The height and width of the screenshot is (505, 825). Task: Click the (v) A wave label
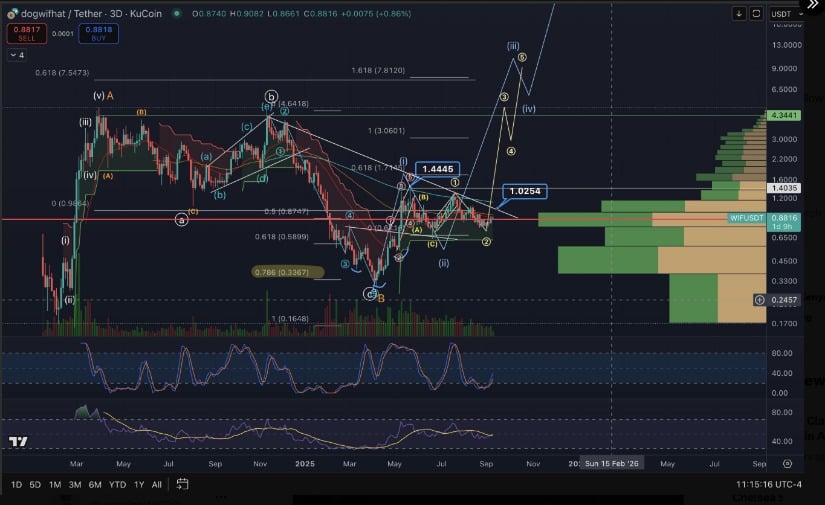103,96
